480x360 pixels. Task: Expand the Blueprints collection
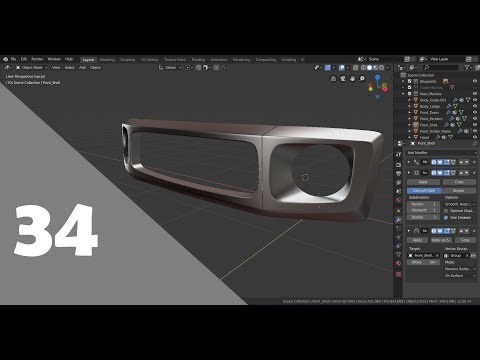403,81
